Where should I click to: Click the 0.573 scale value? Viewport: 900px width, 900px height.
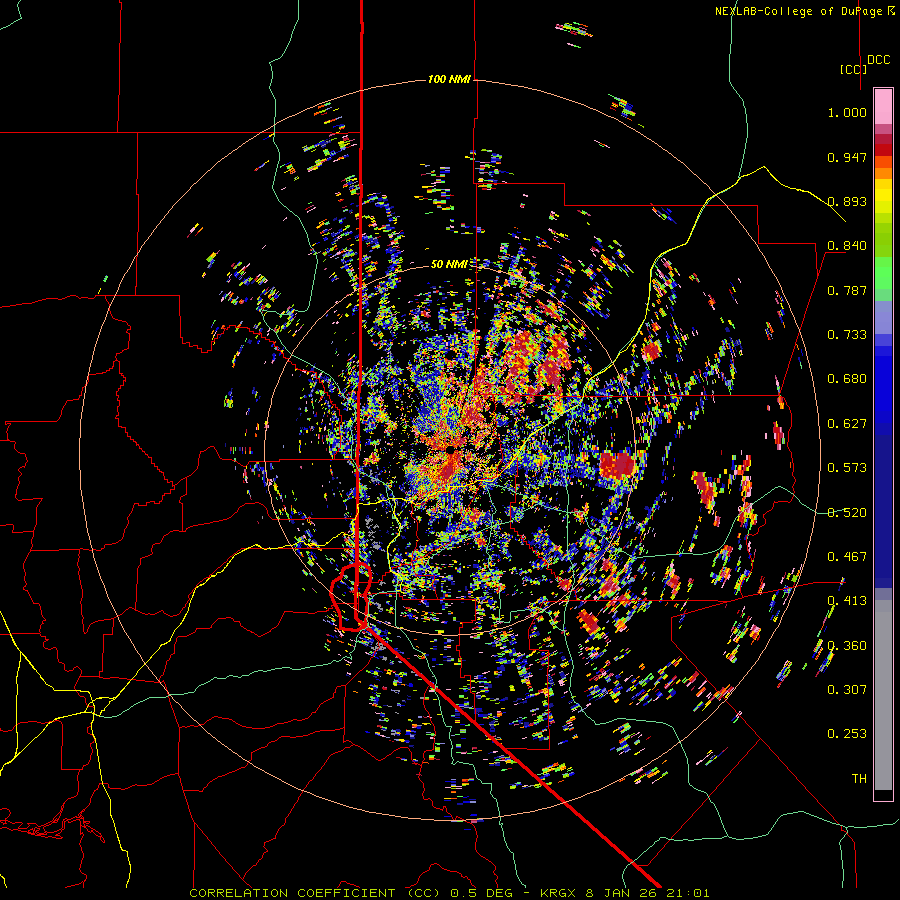(847, 468)
